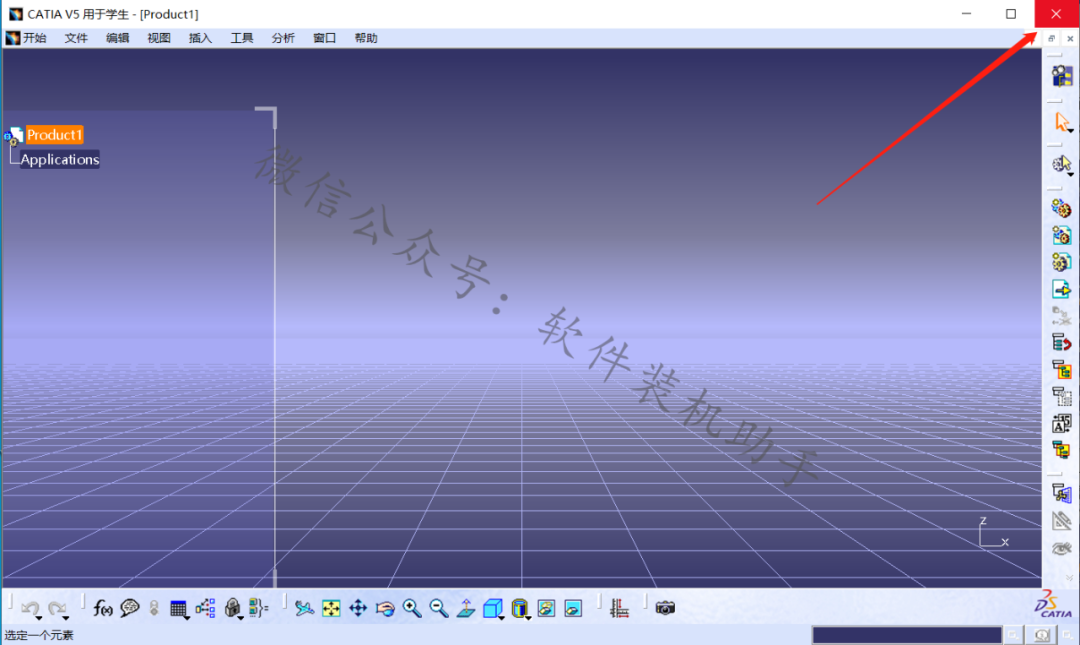The width and height of the screenshot is (1080, 645).
Task: Select Applications node in the tree
Action: point(60,159)
